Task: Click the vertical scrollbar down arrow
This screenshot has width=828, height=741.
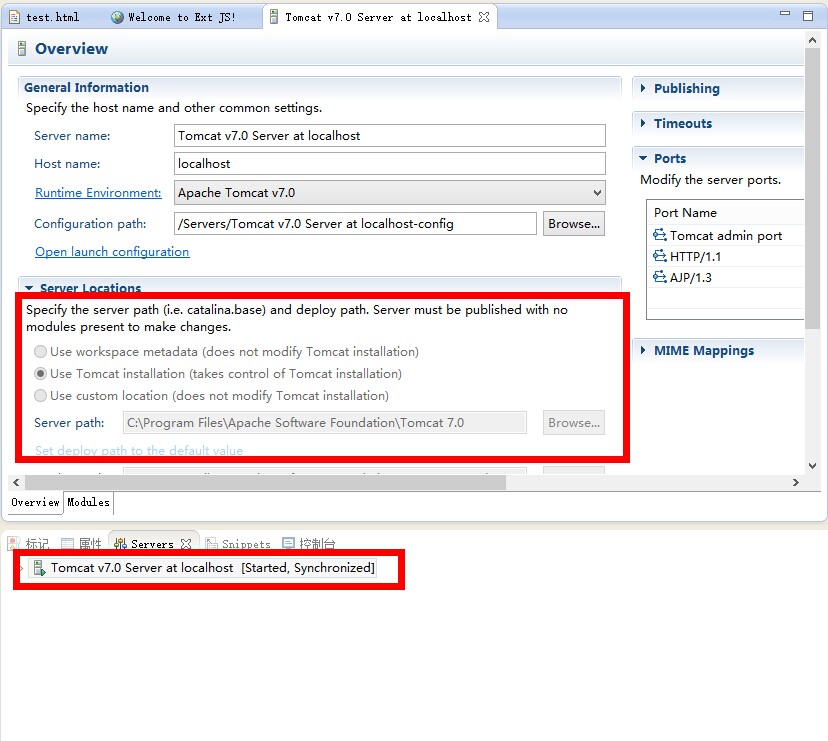Action: 812,465
